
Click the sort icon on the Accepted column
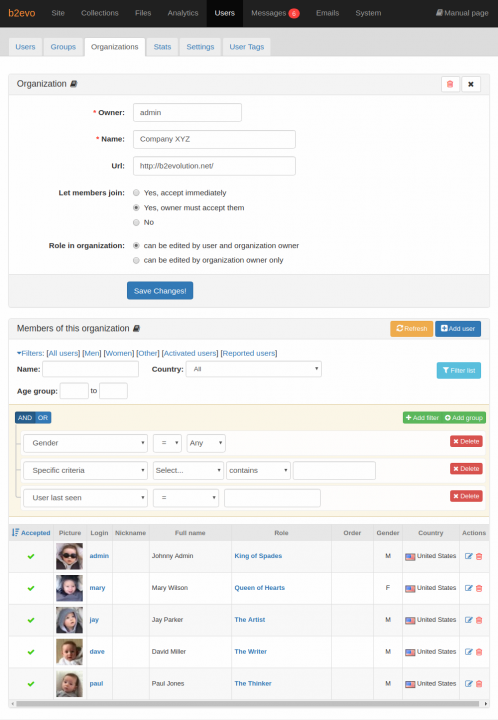tap(15, 533)
